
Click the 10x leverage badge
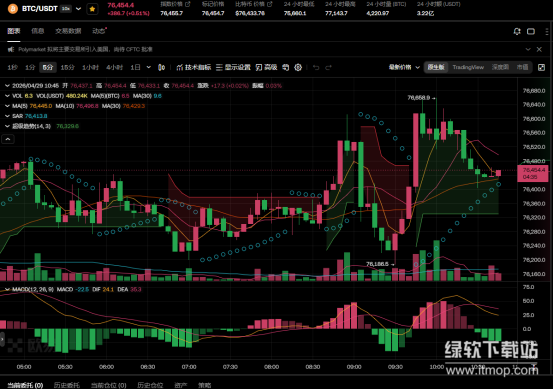[x=66, y=8]
